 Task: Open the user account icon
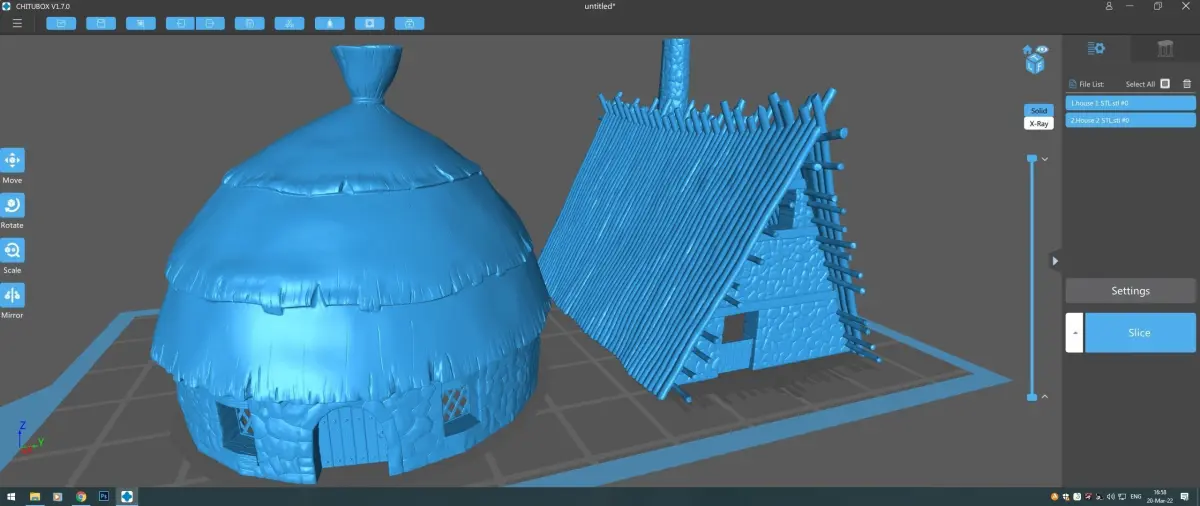tap(1109, 6)
